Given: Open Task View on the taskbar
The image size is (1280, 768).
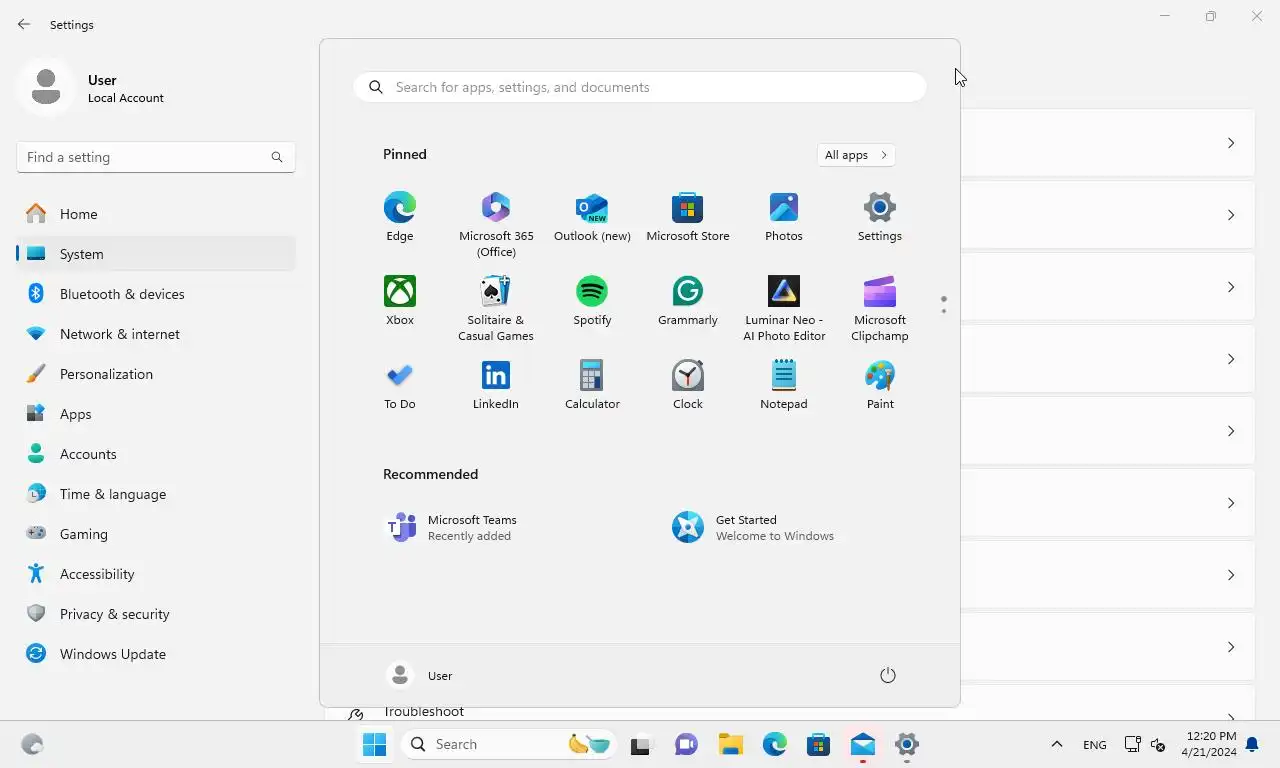Looking at the screenshot, I should pyautogui.click(x=641, y=744).
